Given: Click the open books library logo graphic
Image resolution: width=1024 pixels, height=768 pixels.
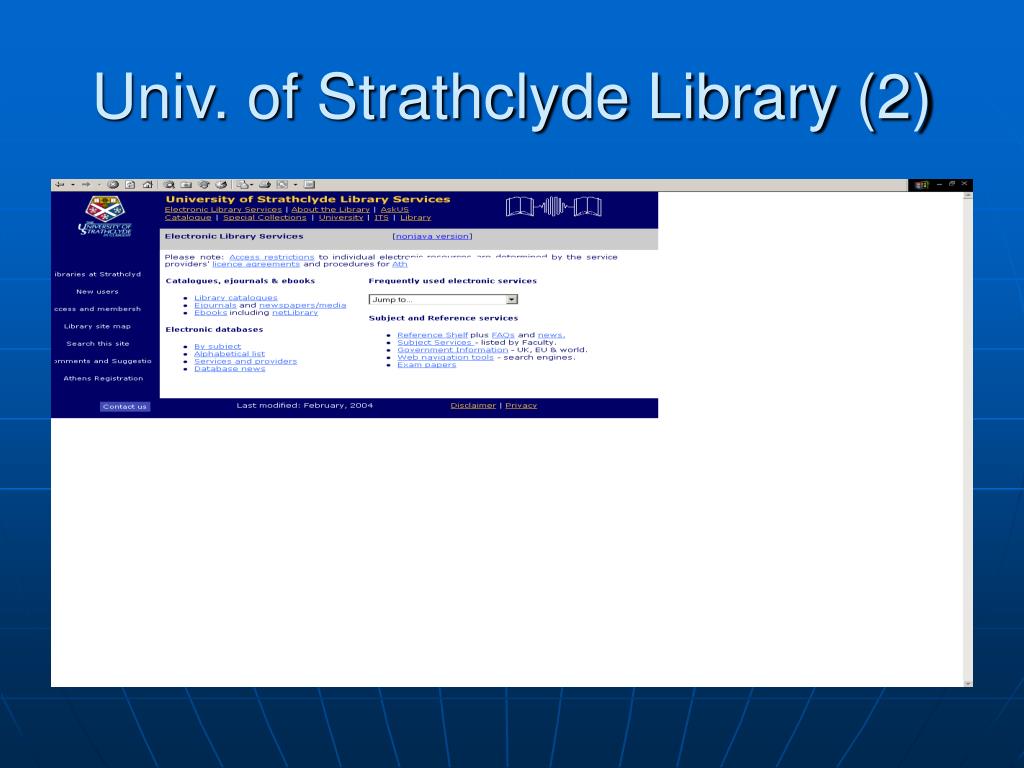Looking at the screenshot, I should (554, 207).
